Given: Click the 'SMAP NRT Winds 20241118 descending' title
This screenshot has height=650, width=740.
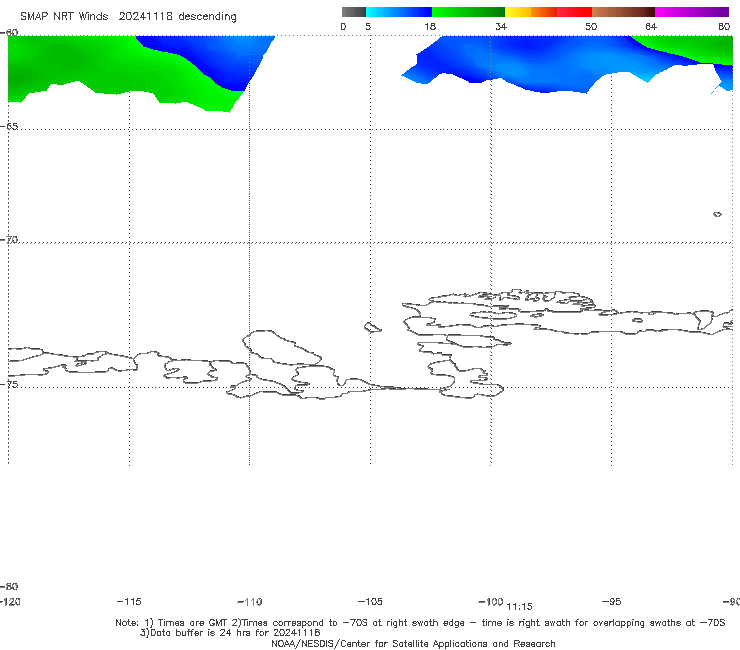Looking at the screenshot, I should (x=128, y=16).
